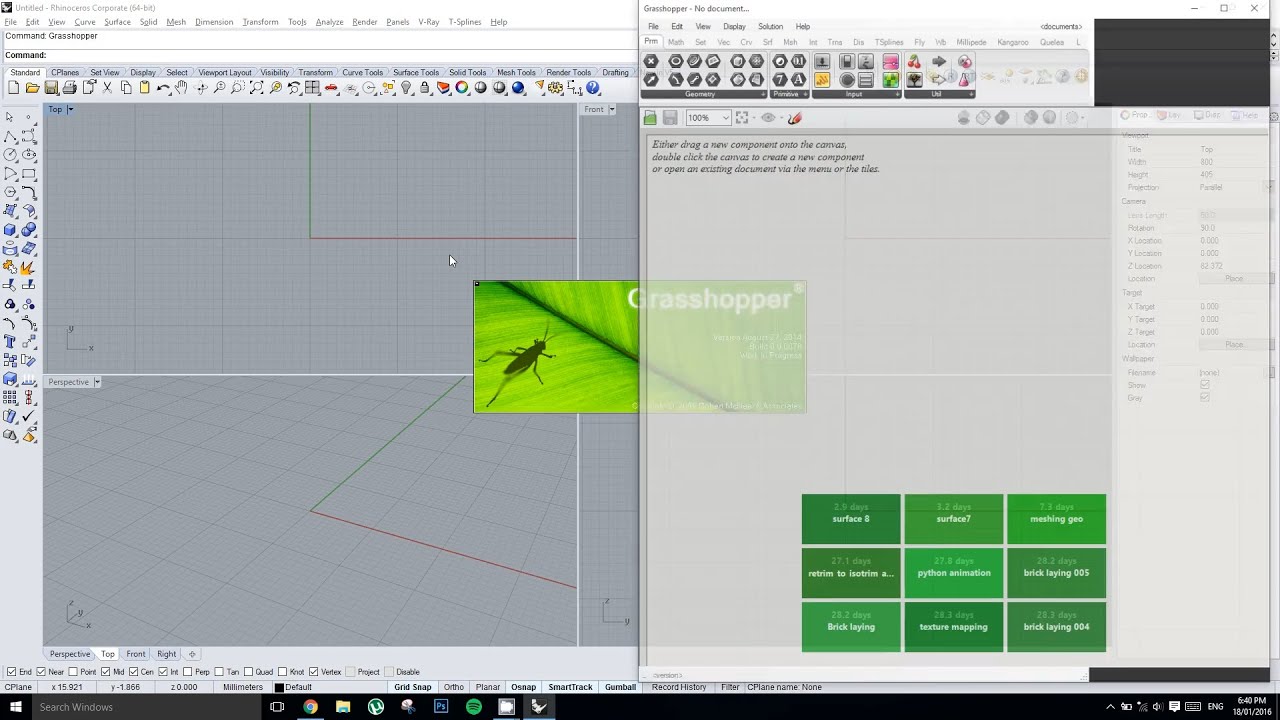
Task: Expand the Geometry group plus button
Action: coord(763,94)
